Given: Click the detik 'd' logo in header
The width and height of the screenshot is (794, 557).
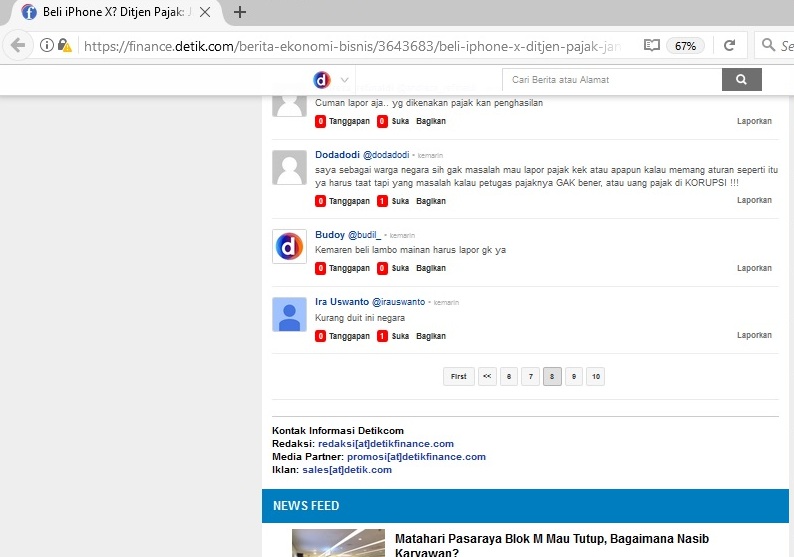Looking at the screenshot, I should click(x=322, y=80).
